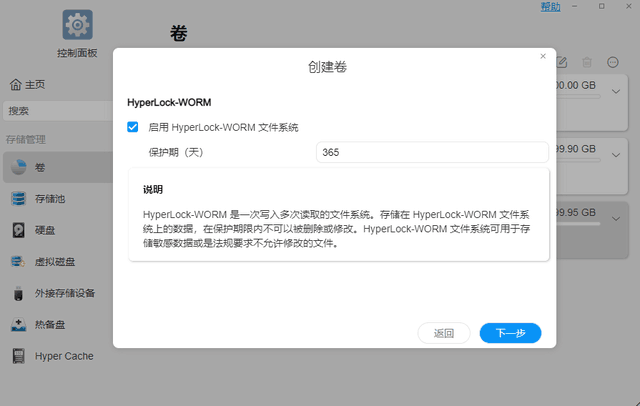The image size is (640, 406).
Task: Click the 外接存储设备 USB icon
Action: point(18,293)
